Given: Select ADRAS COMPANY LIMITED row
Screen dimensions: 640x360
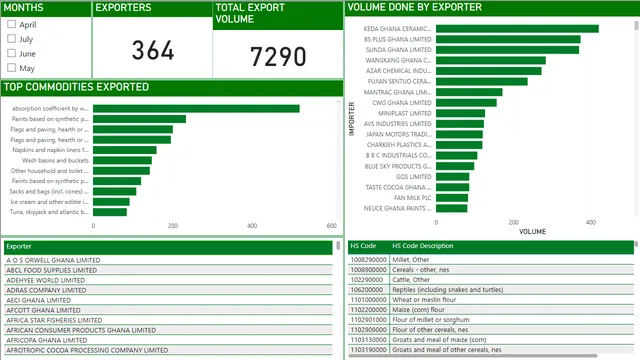Looking at the screenshot, I should [168, 290].
